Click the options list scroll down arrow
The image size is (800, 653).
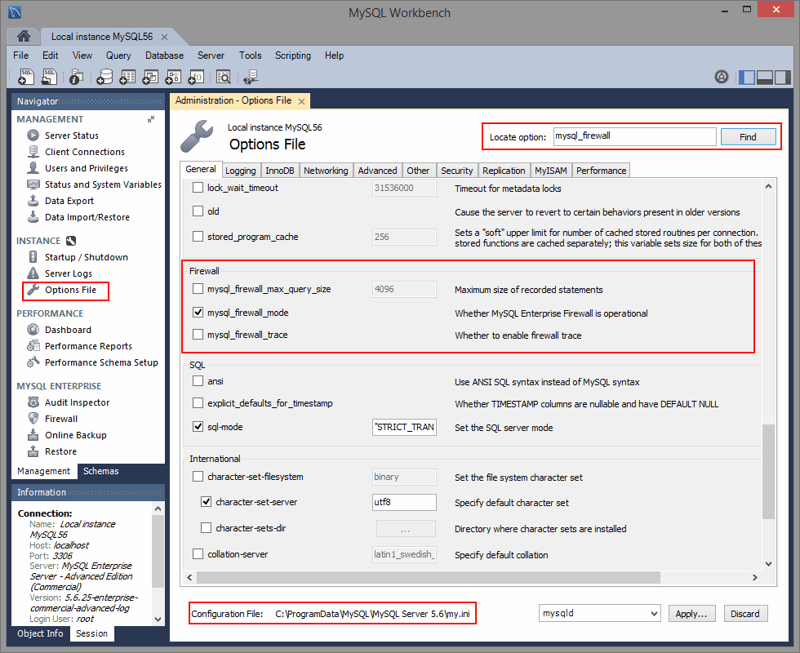click(x=769, y=564)
